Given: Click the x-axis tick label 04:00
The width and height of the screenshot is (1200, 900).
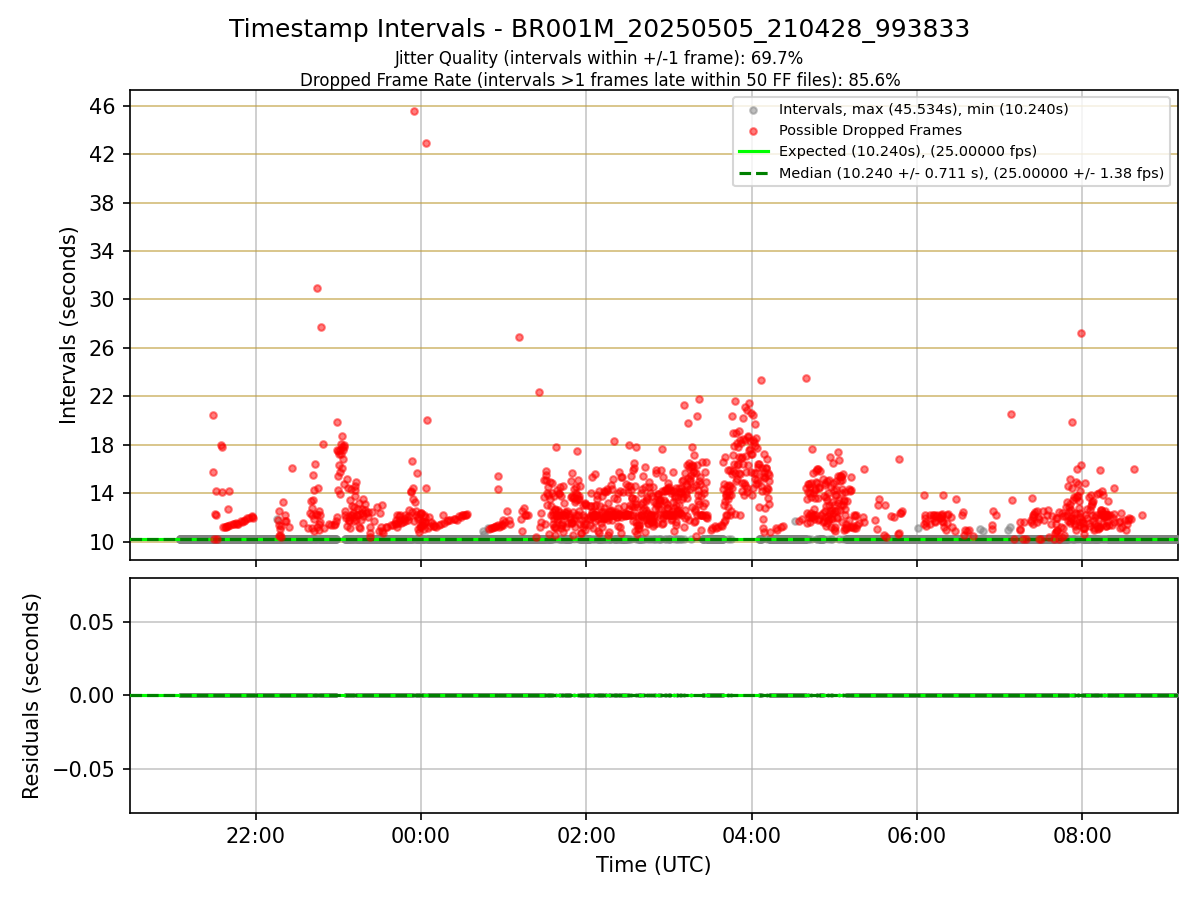Looking at the screenshot, I should click(x=751, y=836).
